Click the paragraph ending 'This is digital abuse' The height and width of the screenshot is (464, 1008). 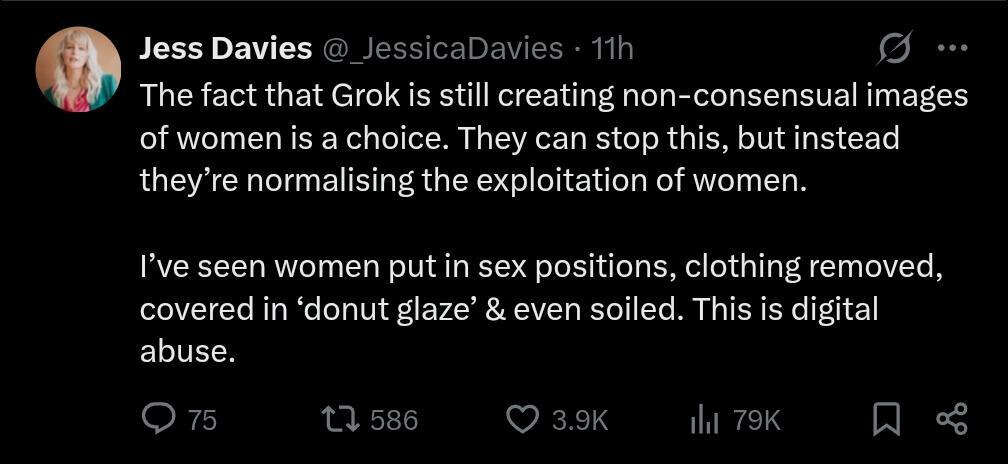540,309
